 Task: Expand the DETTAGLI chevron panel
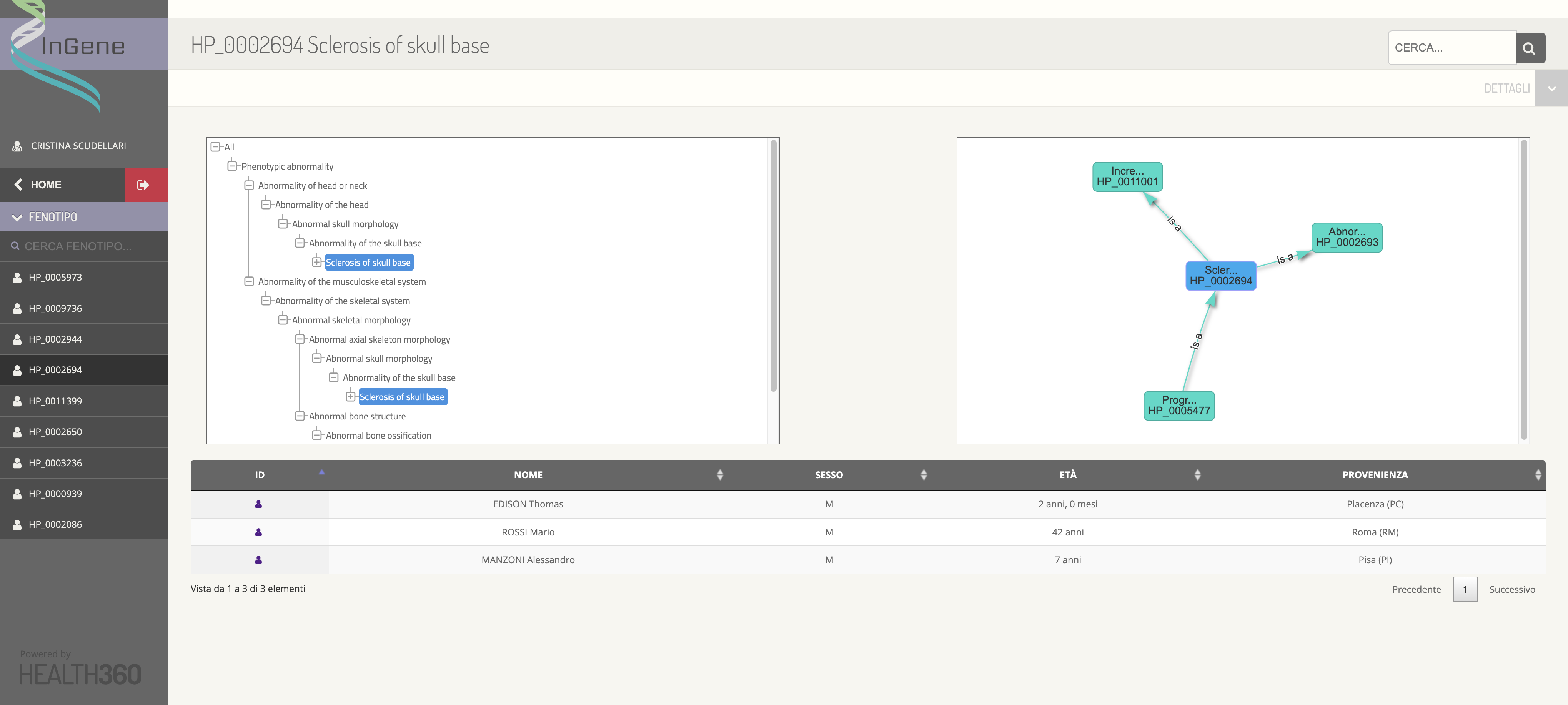(1551, 89)
